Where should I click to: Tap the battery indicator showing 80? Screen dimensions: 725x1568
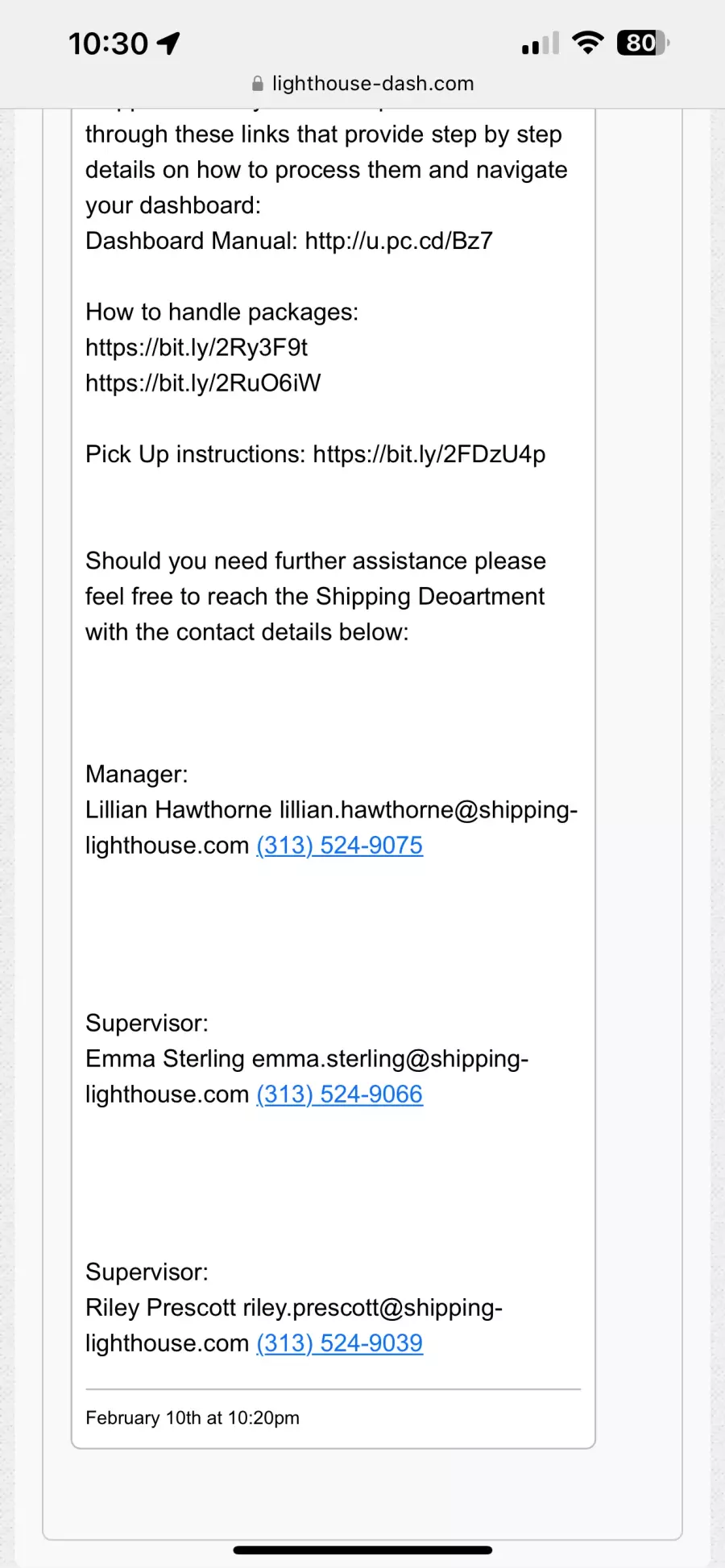(642, 43)
